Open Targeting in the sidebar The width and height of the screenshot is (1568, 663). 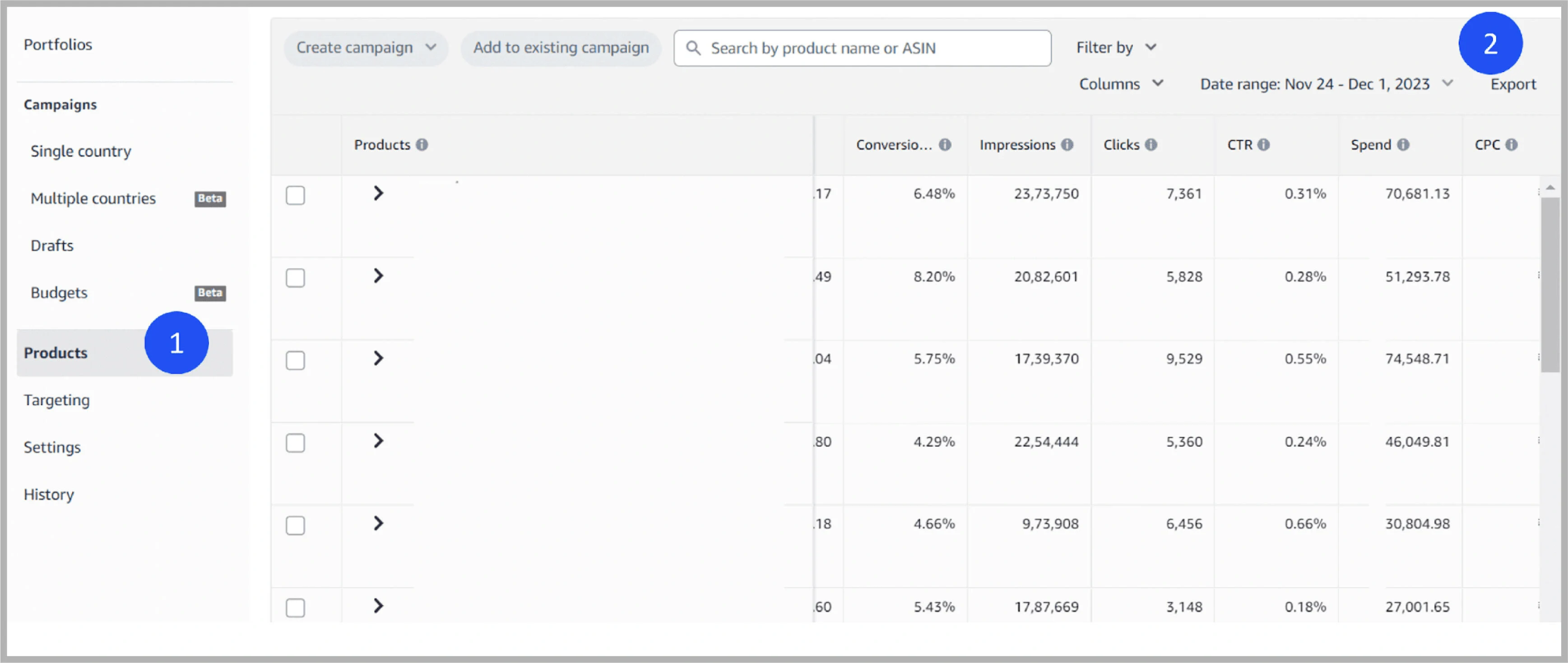(56, 400)
